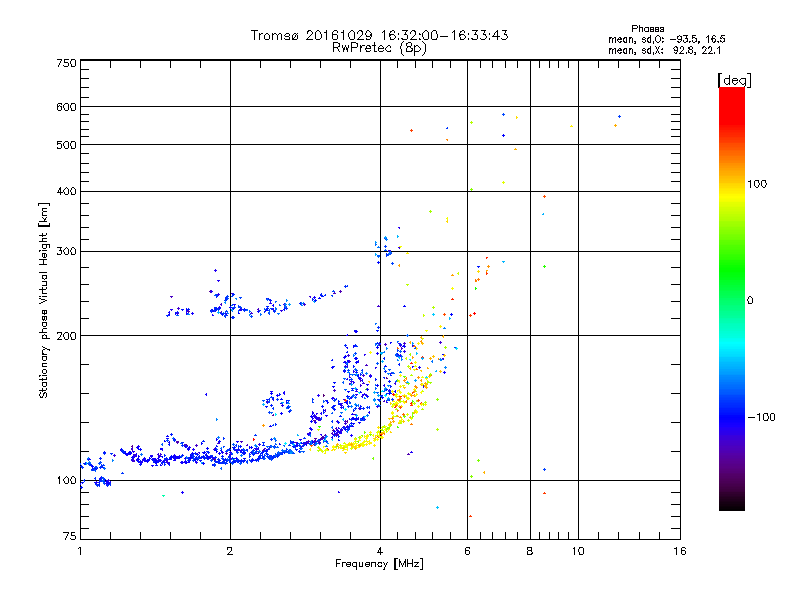Click the plot title 'Tromsø 20161029 16:32:00-16:33:43'
800x600 pixels.
tap(379, 35)
